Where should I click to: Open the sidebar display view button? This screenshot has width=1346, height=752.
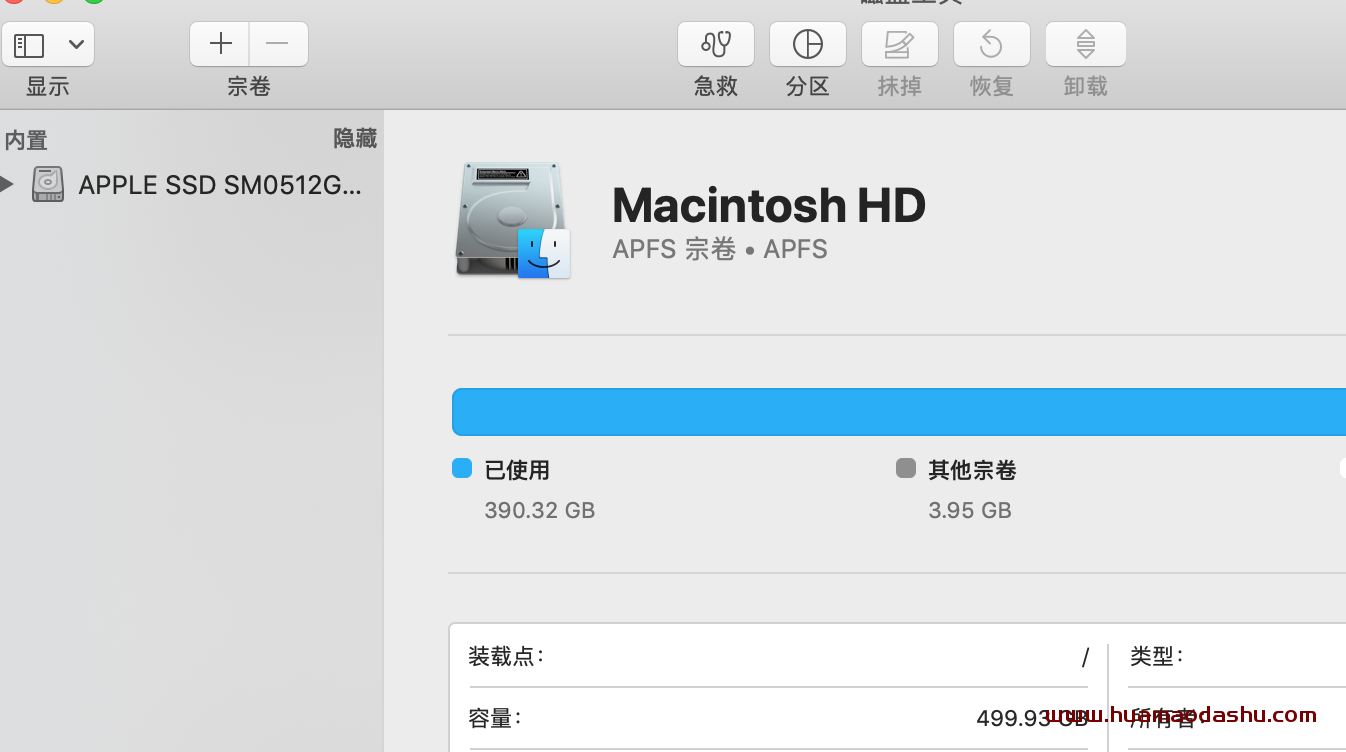point(29,45)
